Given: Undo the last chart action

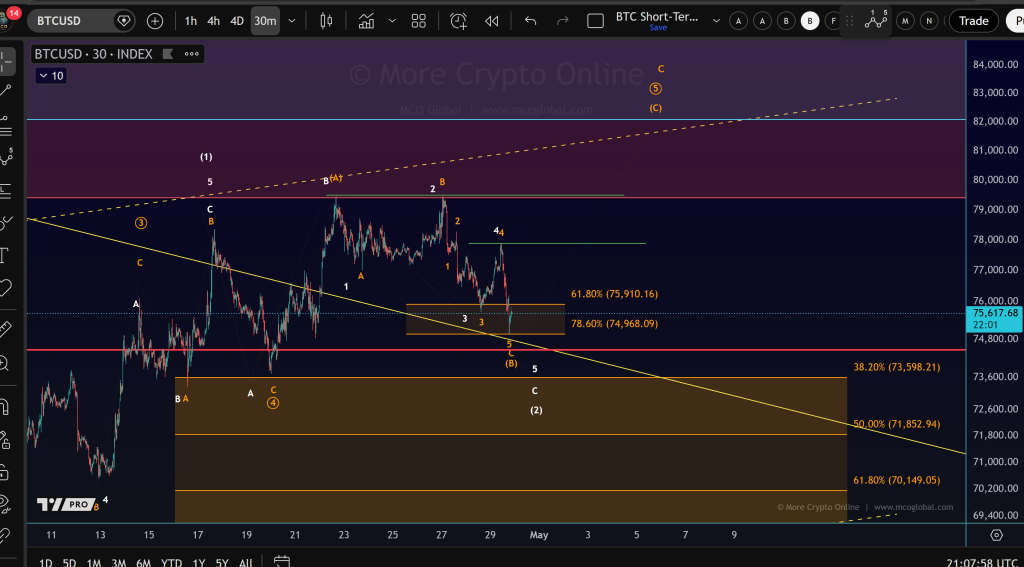Looking at the screenshot, I should tap(531, 20).
